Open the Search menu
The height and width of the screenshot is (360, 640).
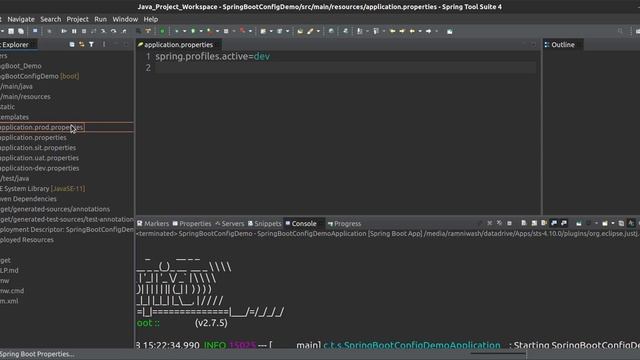click(x=51, y=19)
